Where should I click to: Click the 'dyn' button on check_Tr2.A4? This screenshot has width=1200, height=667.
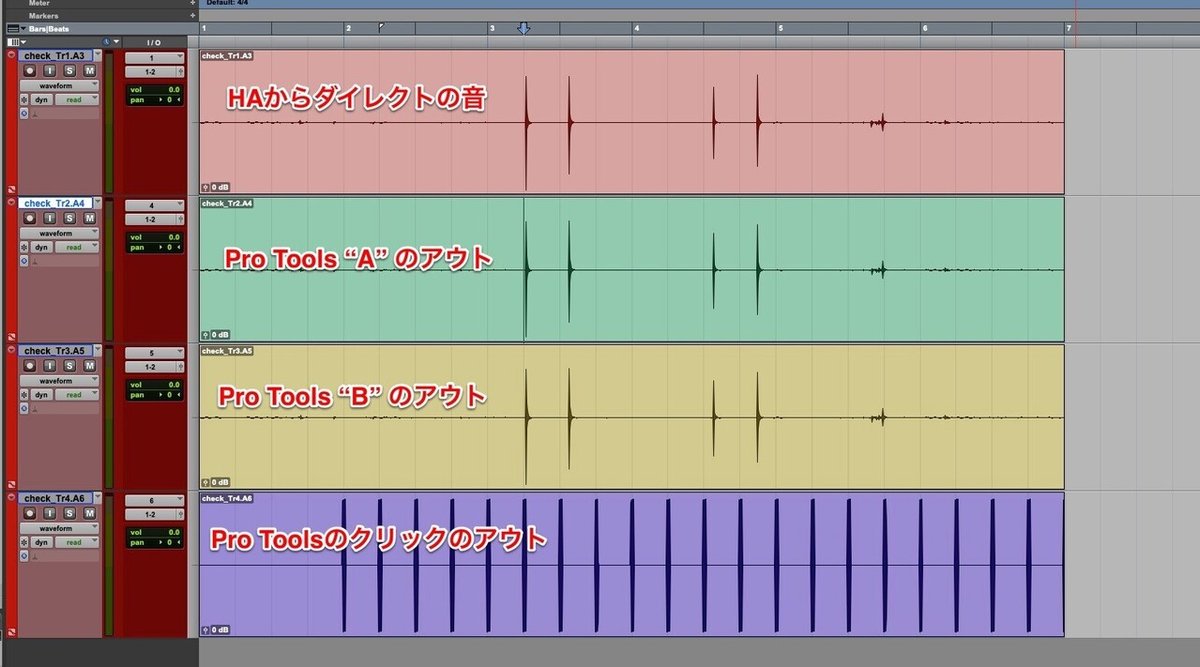tap(41, 247)
